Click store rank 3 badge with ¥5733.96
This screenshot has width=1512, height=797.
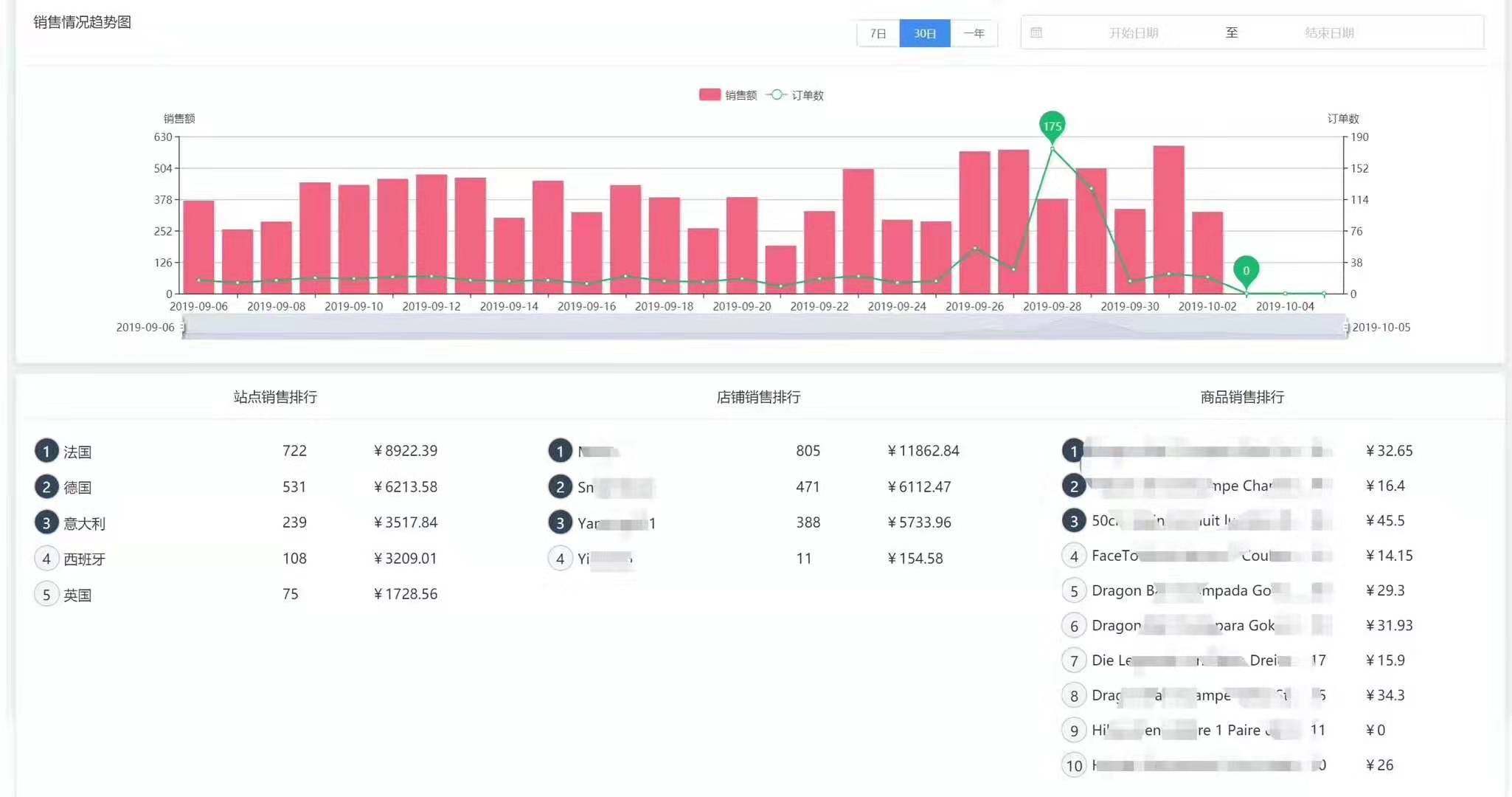pos(561,522)
